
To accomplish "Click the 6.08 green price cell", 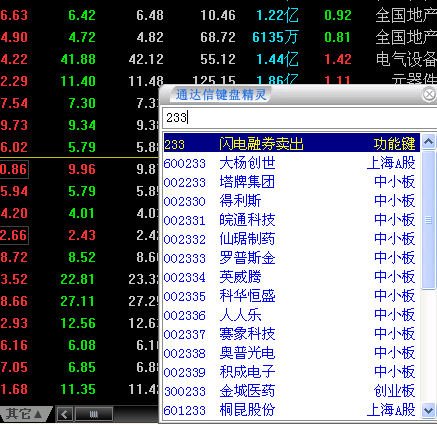I will coord(82,345).
